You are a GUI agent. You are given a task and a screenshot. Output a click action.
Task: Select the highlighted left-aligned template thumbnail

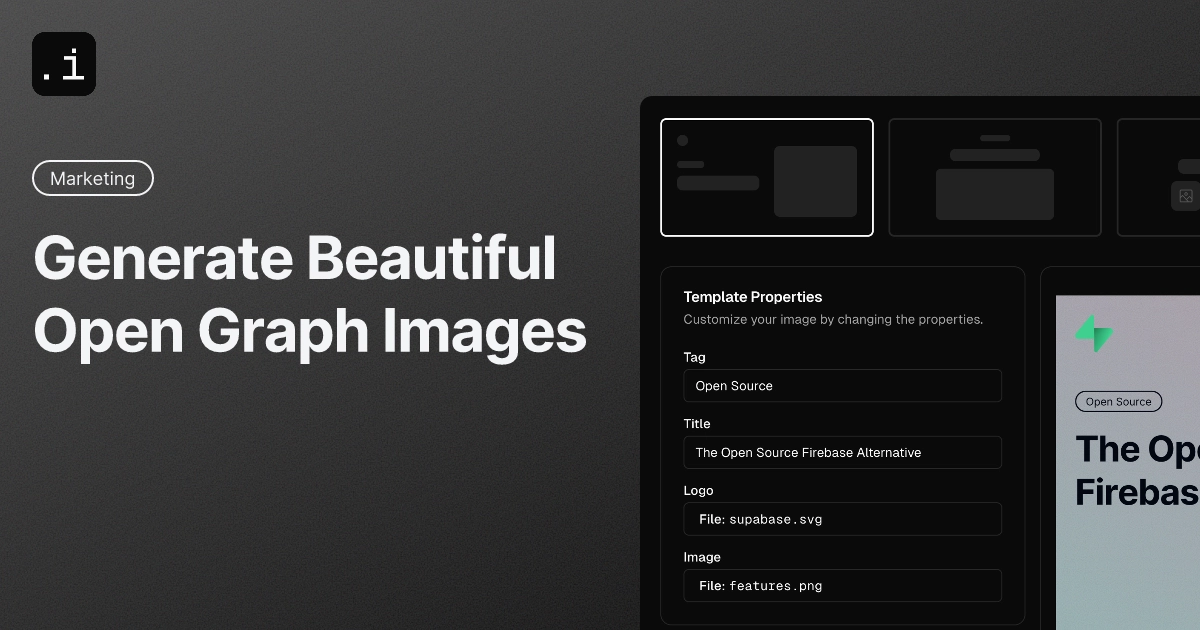point(767,177)
